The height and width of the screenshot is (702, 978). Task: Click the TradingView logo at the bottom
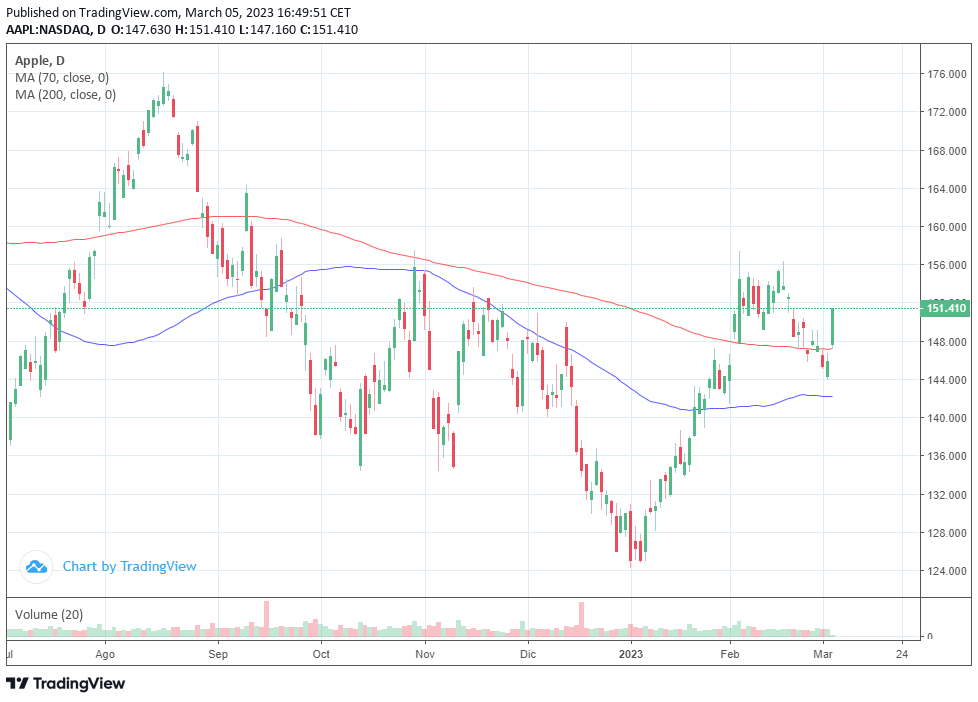(65, 683)
